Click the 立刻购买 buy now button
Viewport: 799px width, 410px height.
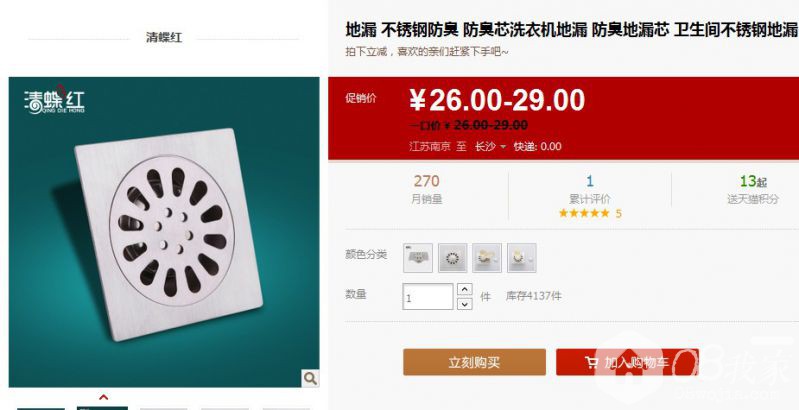click(x=474, y=362)
